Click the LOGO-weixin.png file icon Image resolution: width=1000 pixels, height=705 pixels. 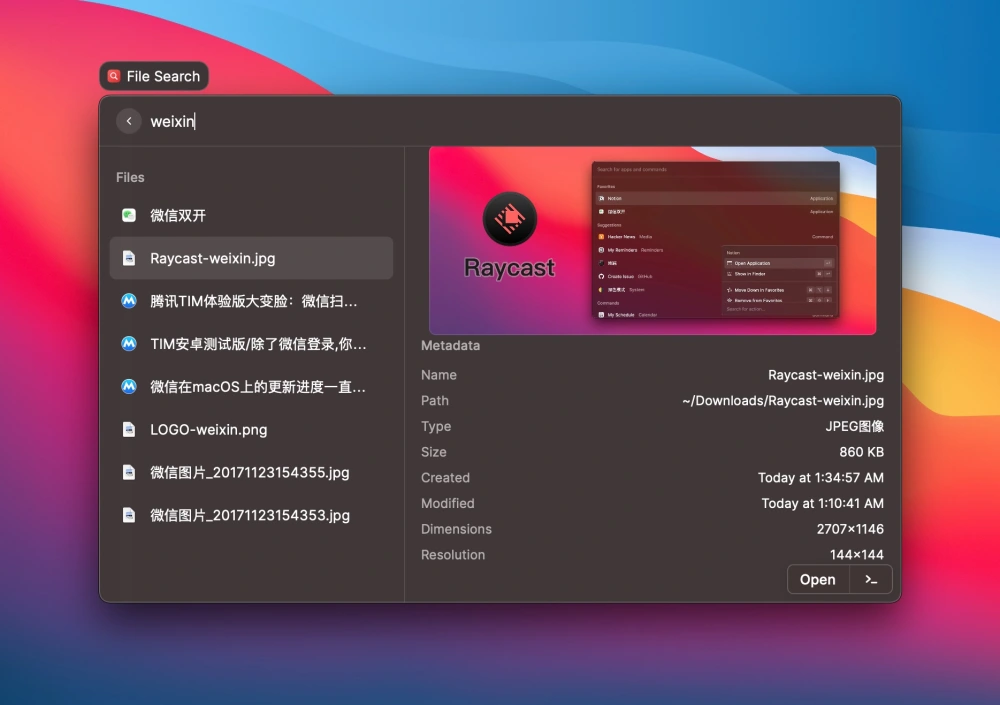pyautogui.click(x=129, y=429)
